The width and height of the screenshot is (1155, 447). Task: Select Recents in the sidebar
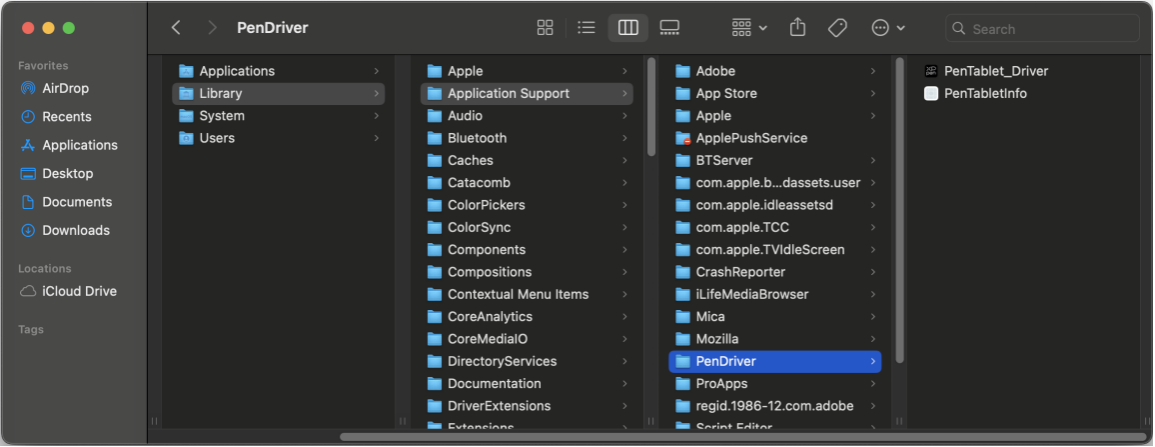66,117
